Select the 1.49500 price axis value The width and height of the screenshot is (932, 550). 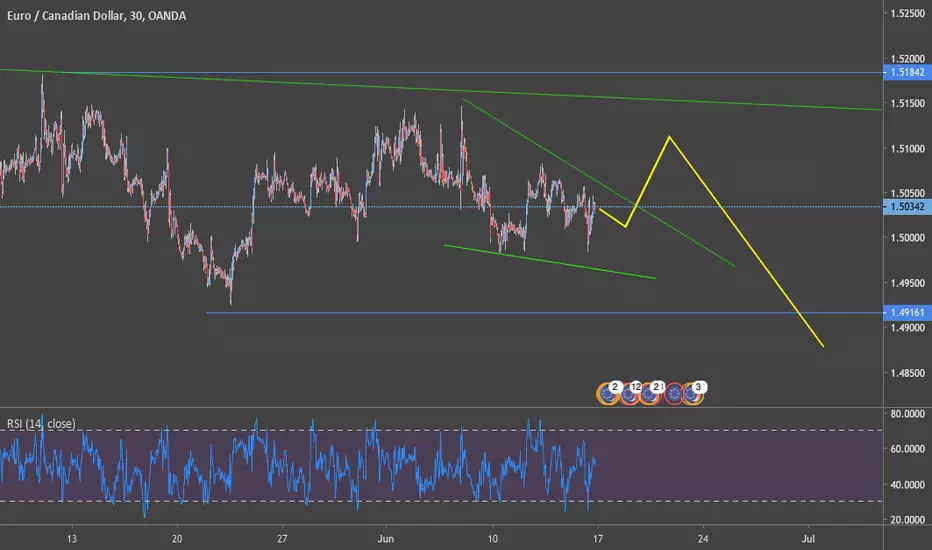908,283
